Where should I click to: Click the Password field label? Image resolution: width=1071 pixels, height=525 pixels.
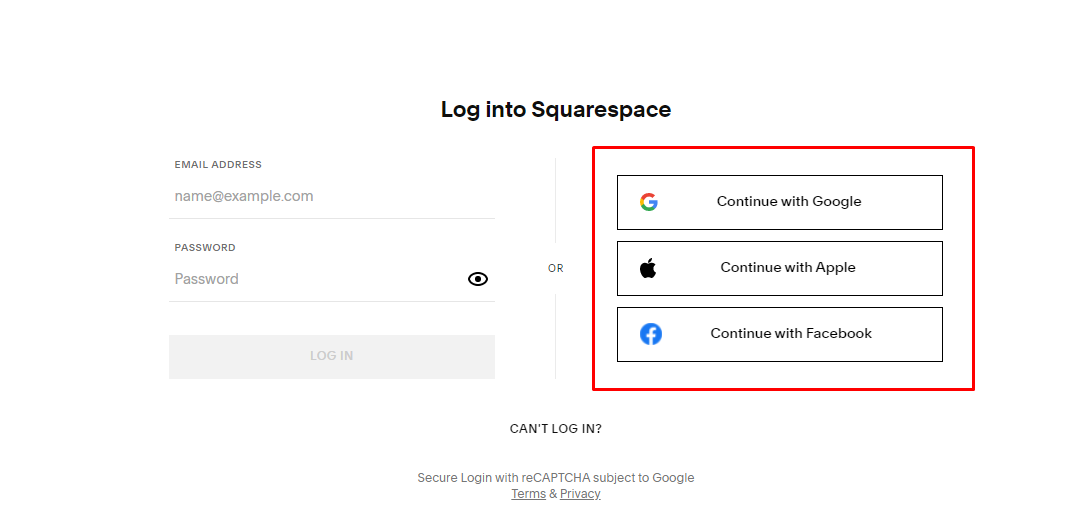(x=205, y=248)
